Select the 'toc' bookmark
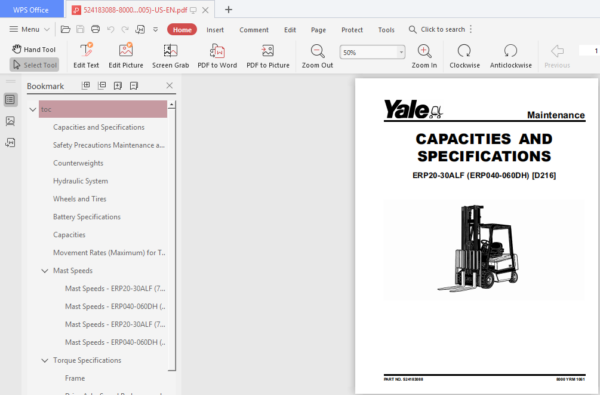The image size is (600, 395). click(x=103, y=109)
